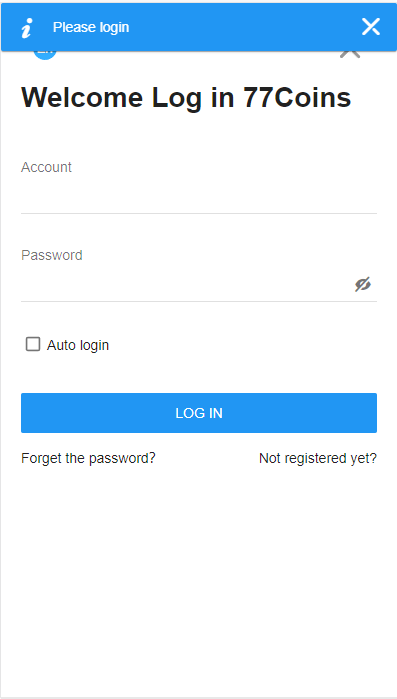Click the underline beneath the Password field
This screenshot has width=397, height=699.
pos(199,301)
